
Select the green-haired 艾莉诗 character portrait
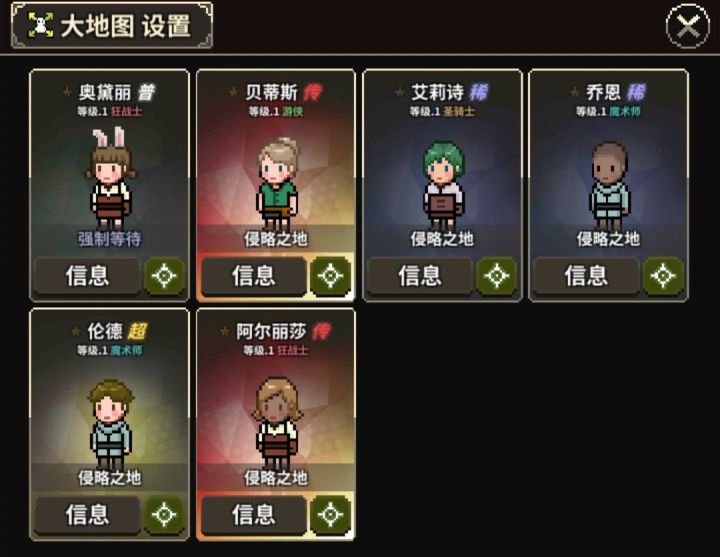tap(443, 185)
